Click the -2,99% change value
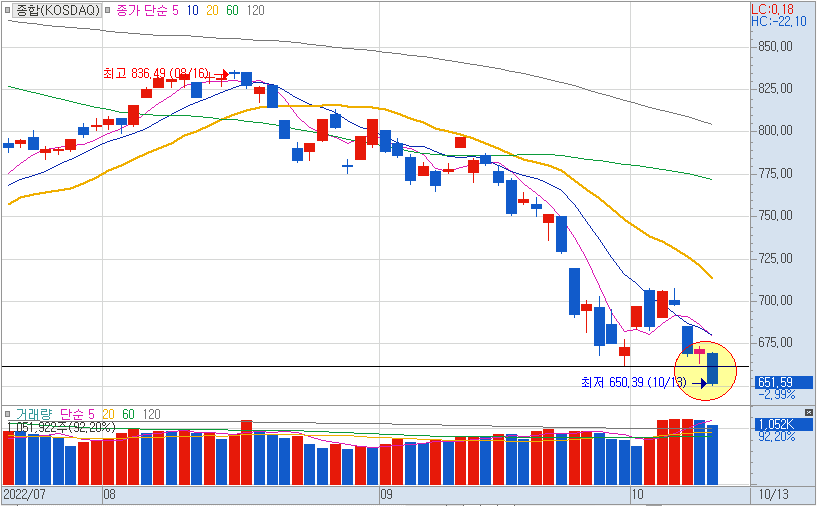The width and height of the screenshot is (817, 506). point(777,394)
